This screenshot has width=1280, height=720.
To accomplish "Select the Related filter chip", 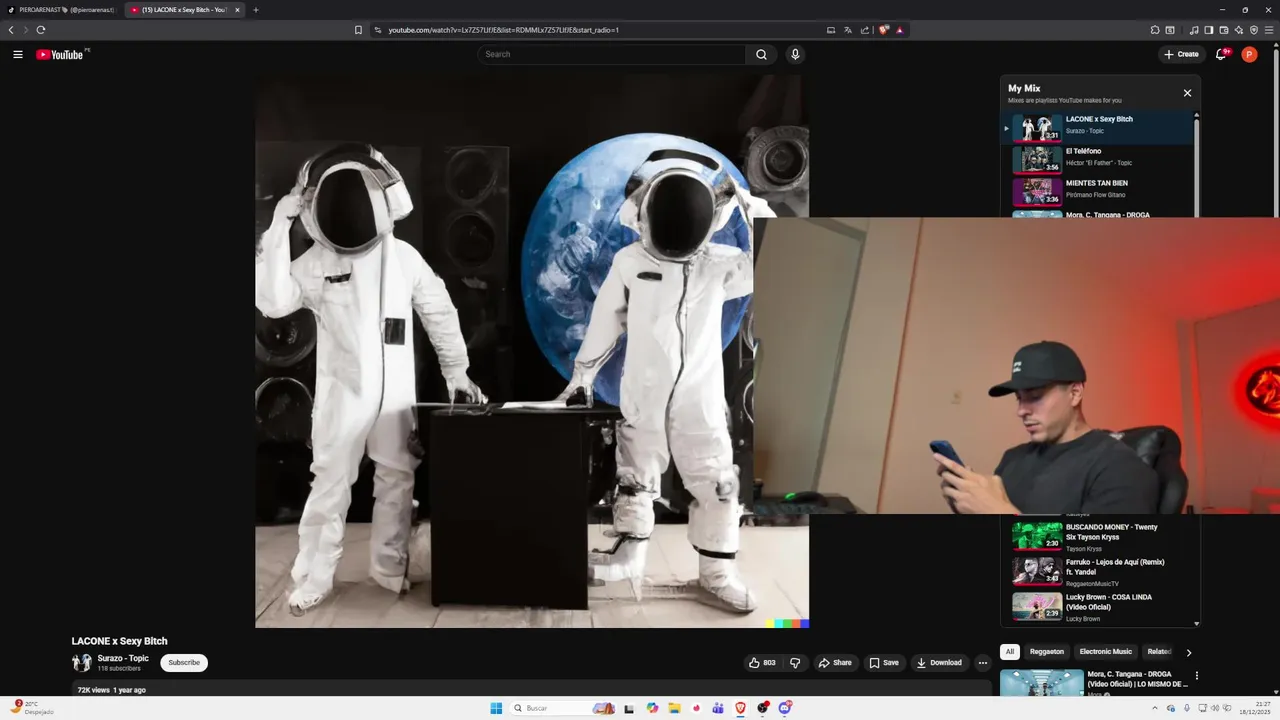I will pos(1159,652).
